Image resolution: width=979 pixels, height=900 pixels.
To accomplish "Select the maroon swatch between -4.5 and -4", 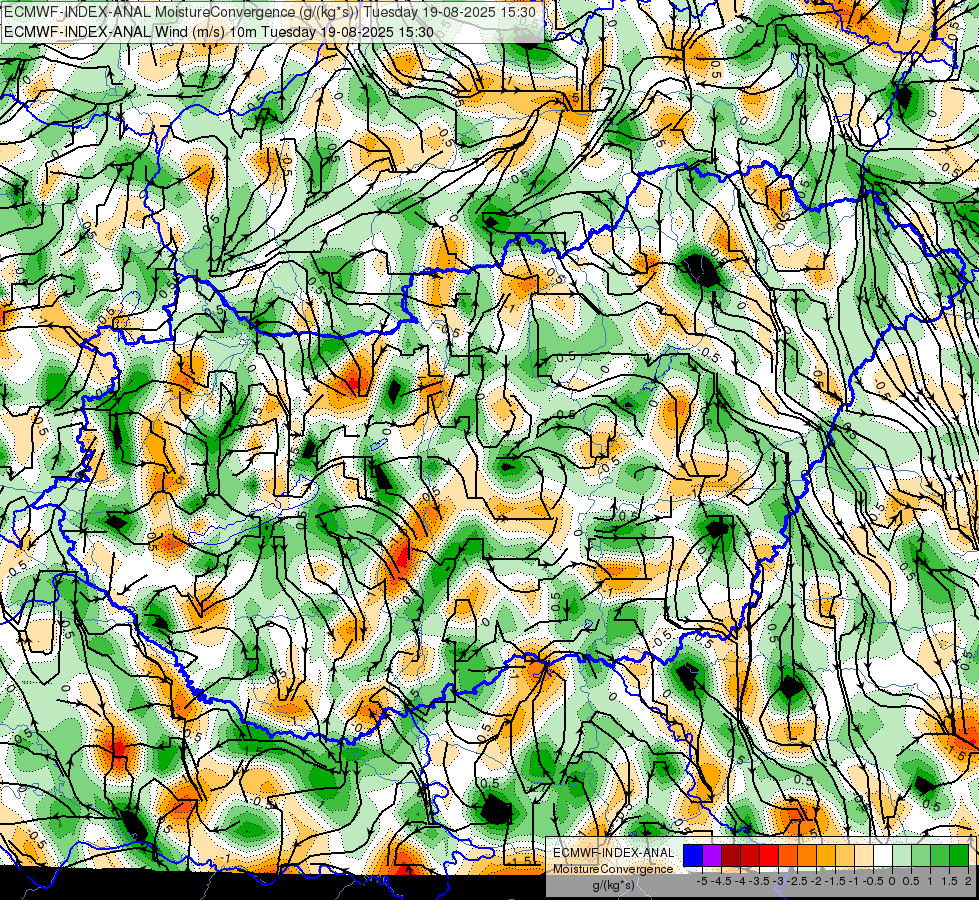I will click(x=731, y=855).
